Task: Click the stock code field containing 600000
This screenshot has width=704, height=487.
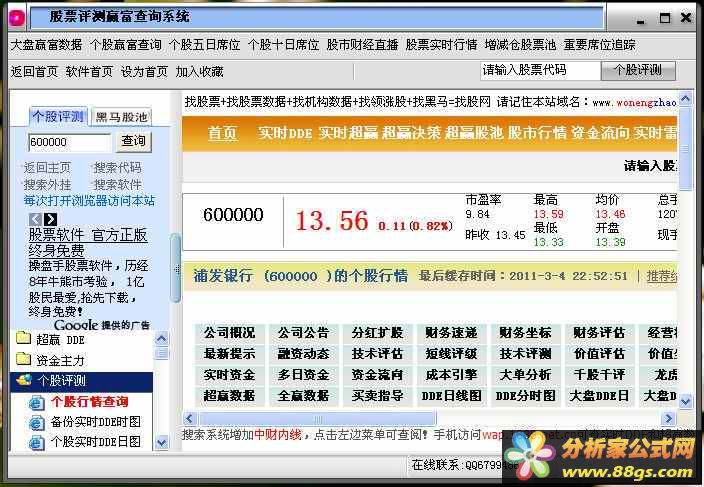Action: (x=69, y=142)
